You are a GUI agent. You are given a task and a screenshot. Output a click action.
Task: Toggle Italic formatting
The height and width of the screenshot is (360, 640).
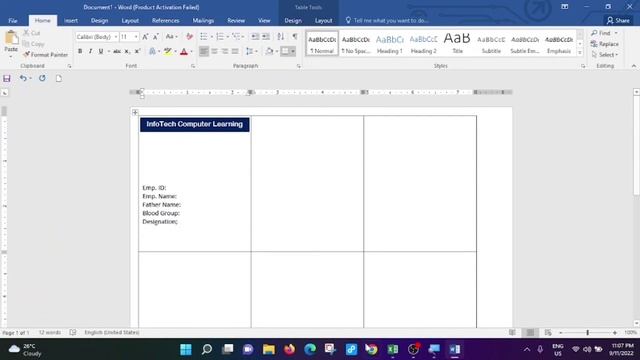90,51
